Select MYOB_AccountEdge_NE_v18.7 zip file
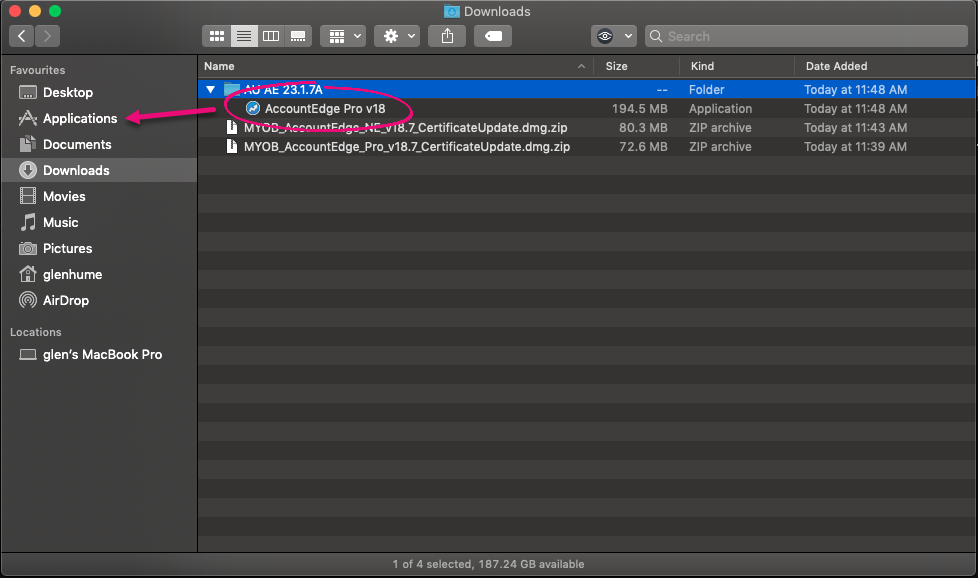 [405, 128]
